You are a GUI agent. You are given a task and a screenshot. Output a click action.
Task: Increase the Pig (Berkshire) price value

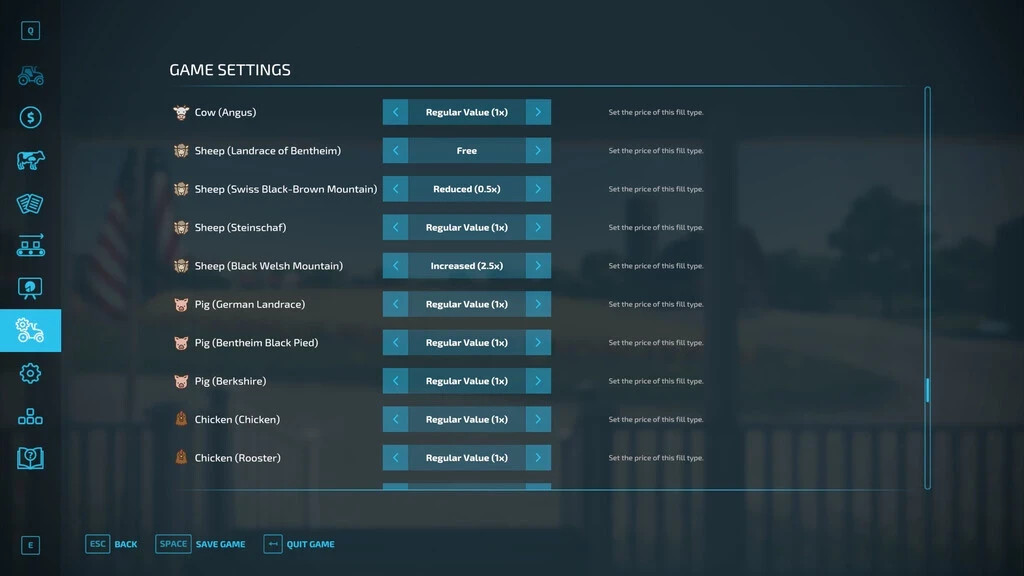[540, 381]
